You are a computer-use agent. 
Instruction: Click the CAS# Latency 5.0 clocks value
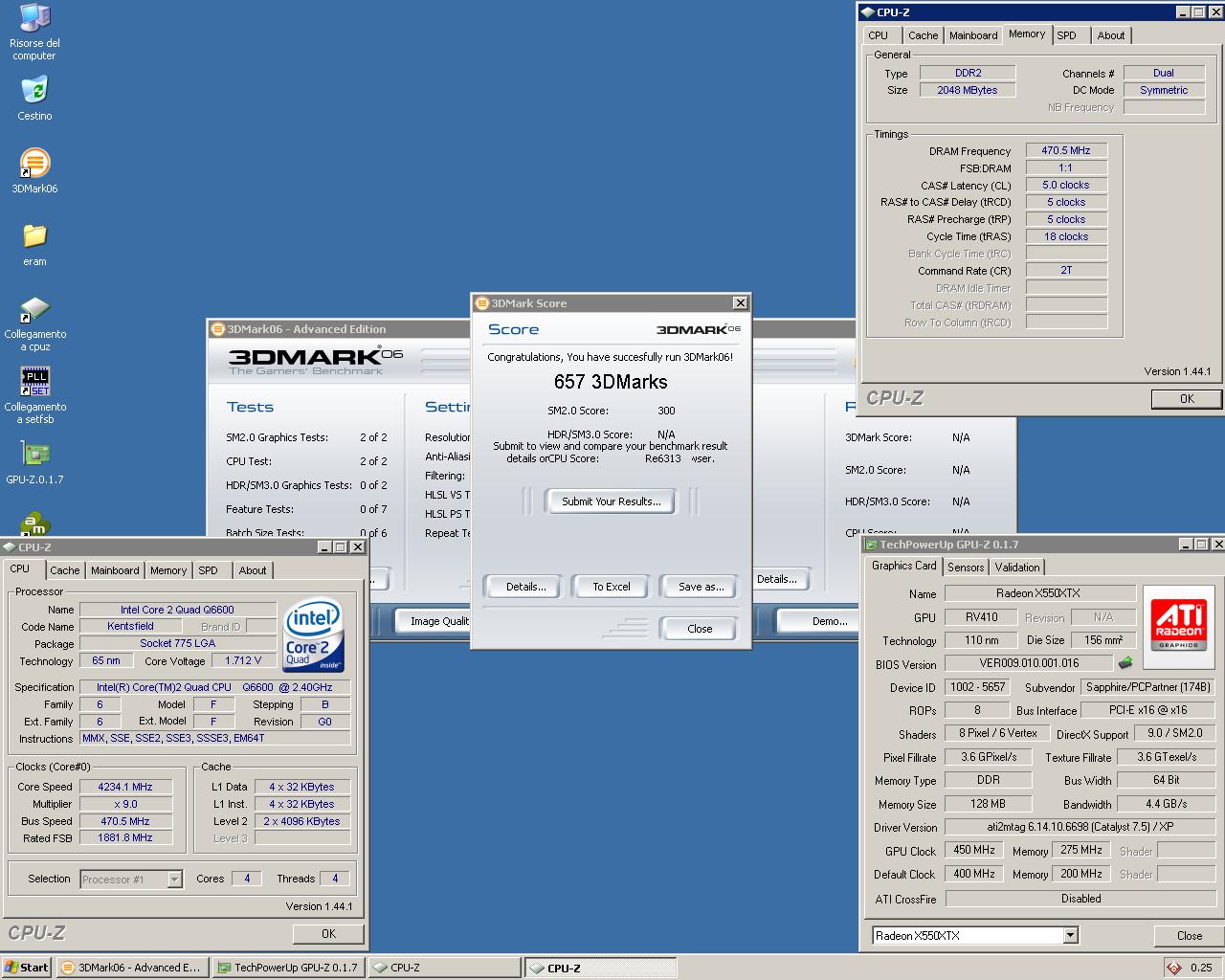pyautogui.click(x=1066, y=185)
